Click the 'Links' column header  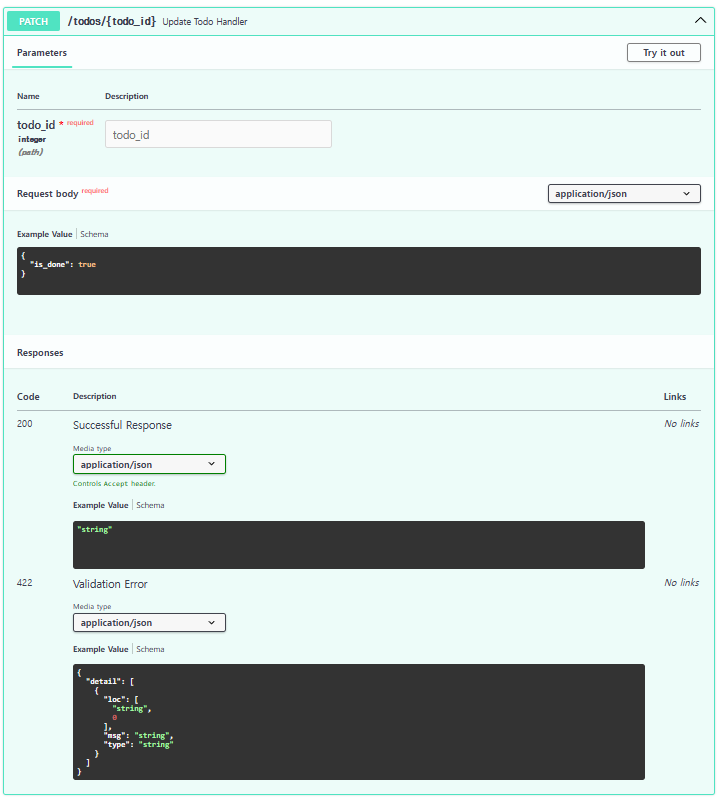click(x=674, y=396)
